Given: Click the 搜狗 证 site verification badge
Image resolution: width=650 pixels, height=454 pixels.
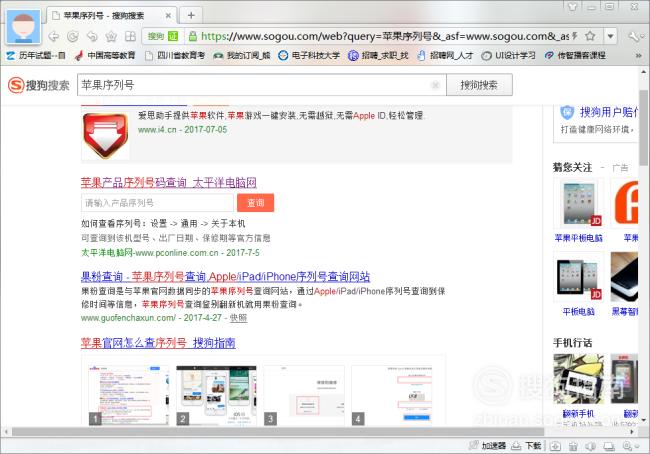Looking at the screenshot, I should [x=163, y=36].
